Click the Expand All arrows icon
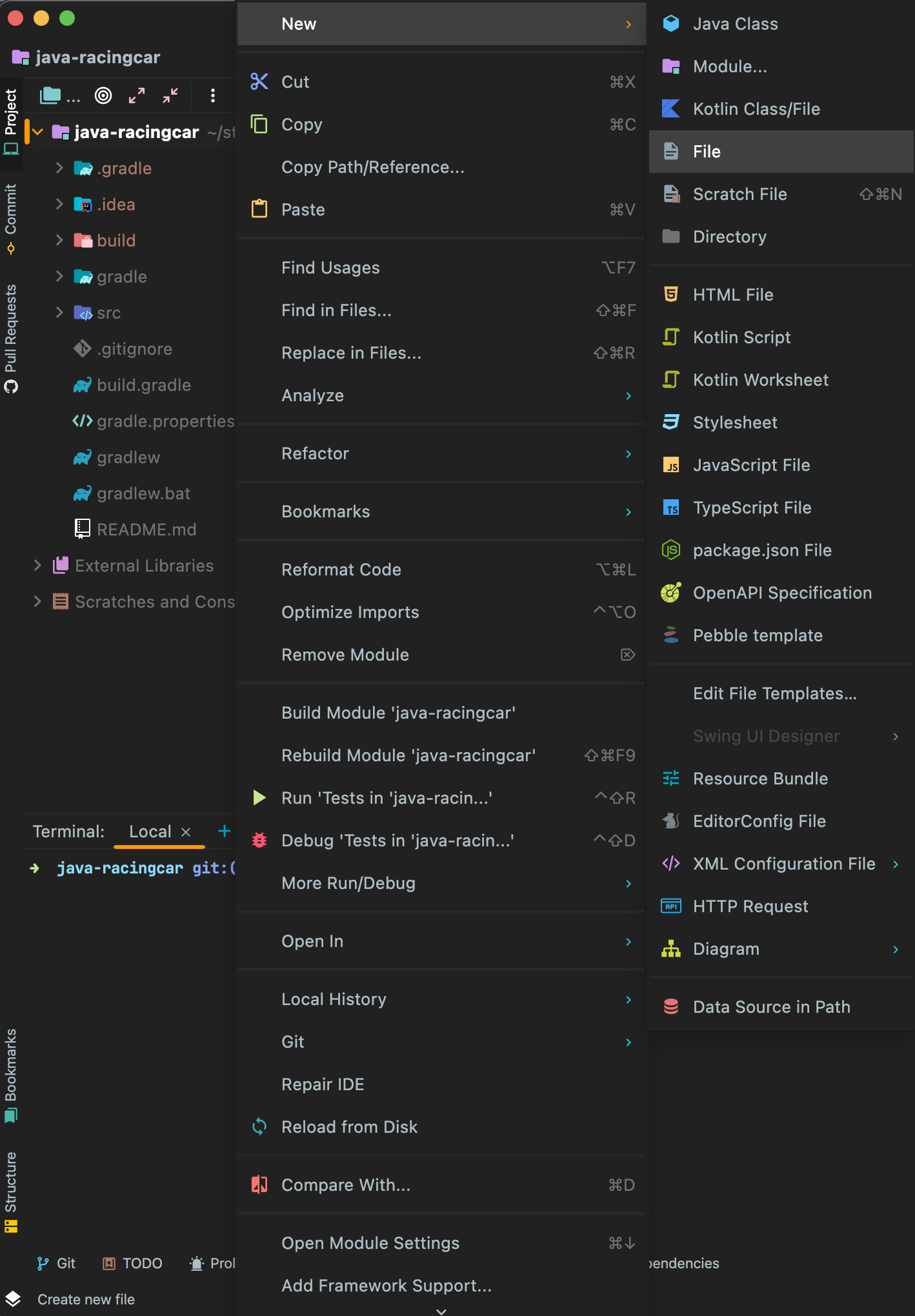This screenshot has width=915, height=1316. click(137, 96)
